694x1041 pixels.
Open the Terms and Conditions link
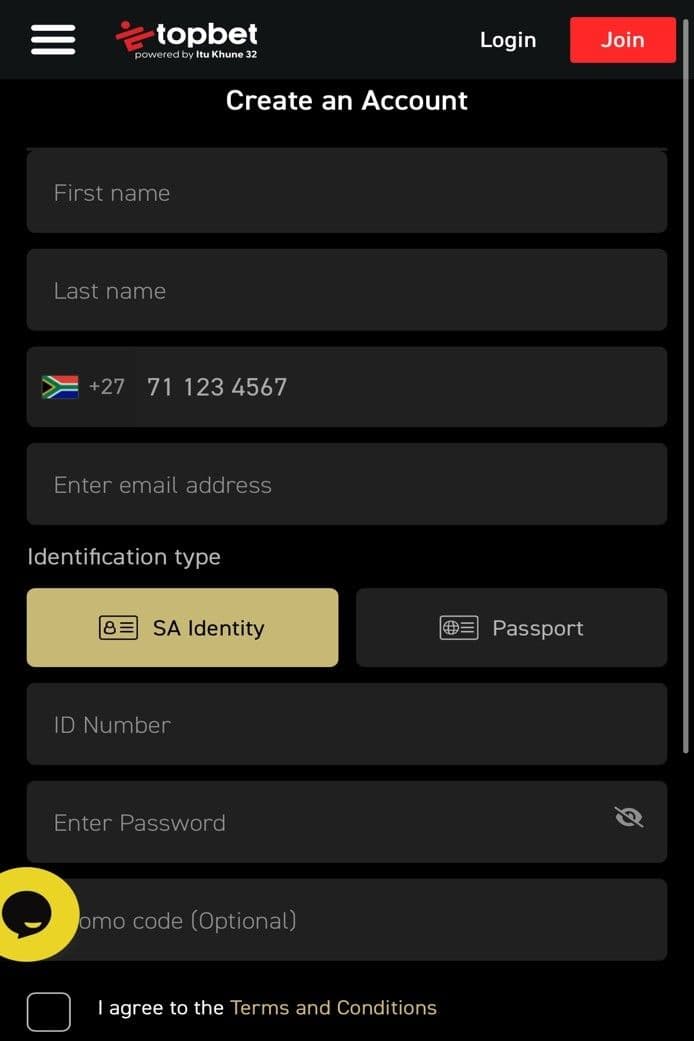[x=334, y=1009]
